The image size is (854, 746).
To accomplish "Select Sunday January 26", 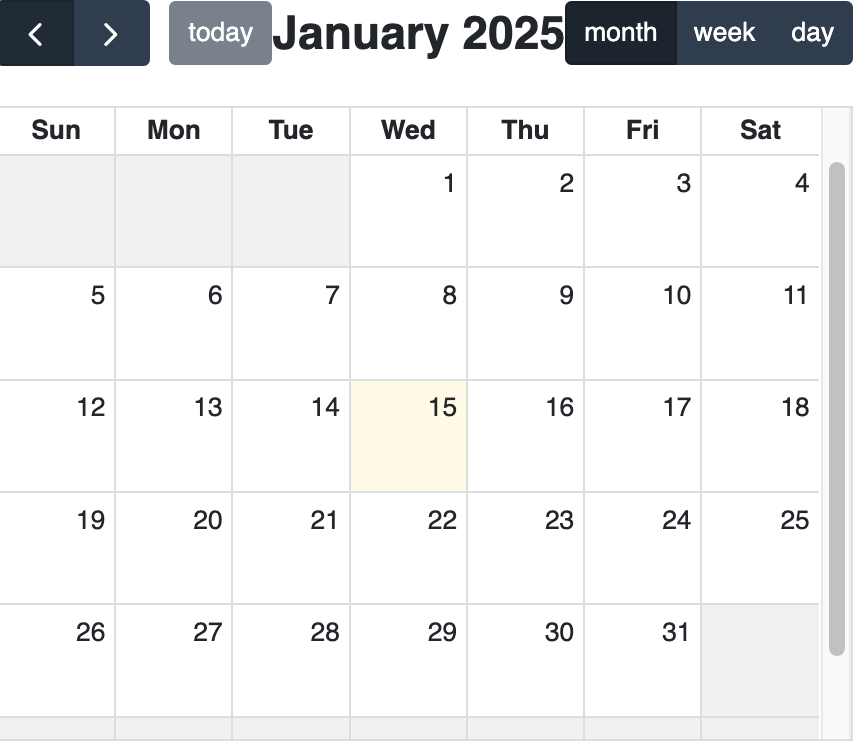I will [56, 661].
